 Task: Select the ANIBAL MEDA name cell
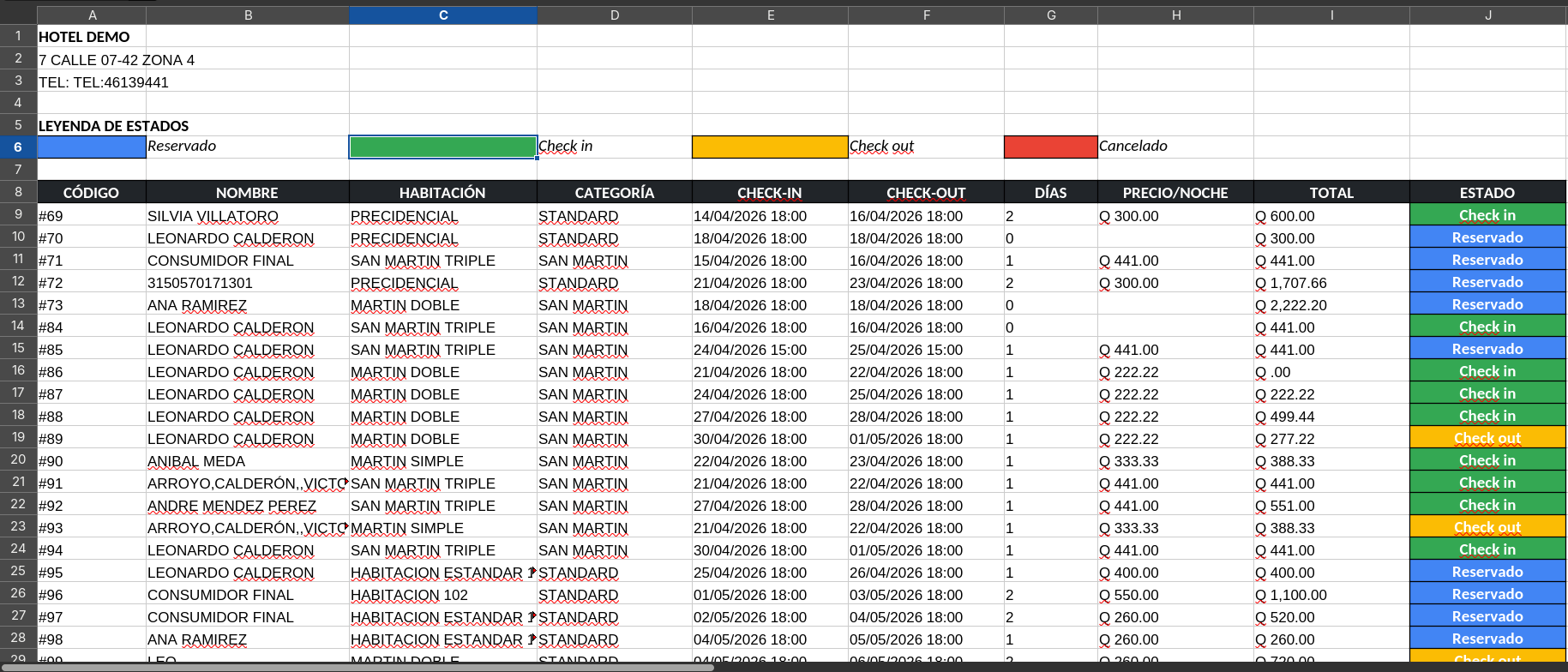point(248,461)
